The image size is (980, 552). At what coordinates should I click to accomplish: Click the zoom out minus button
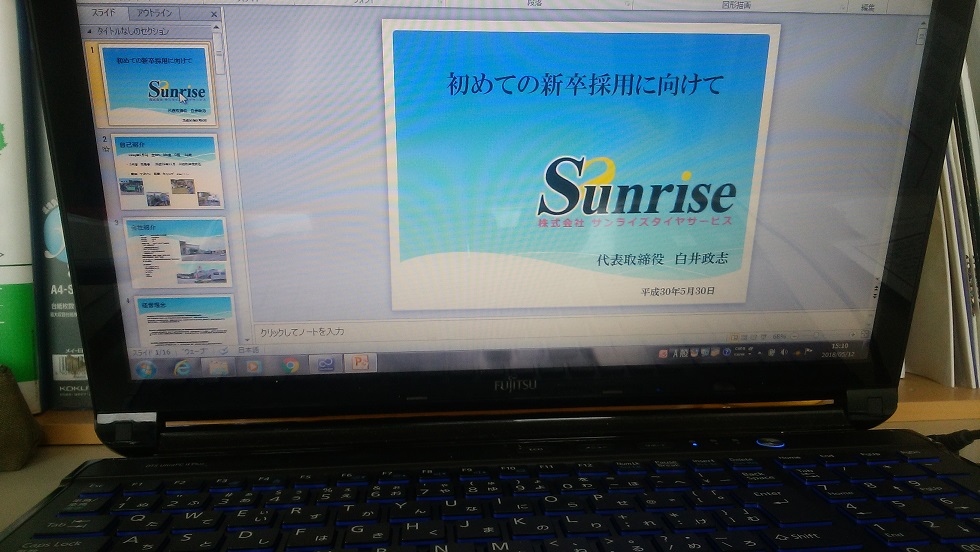(795, 336)
